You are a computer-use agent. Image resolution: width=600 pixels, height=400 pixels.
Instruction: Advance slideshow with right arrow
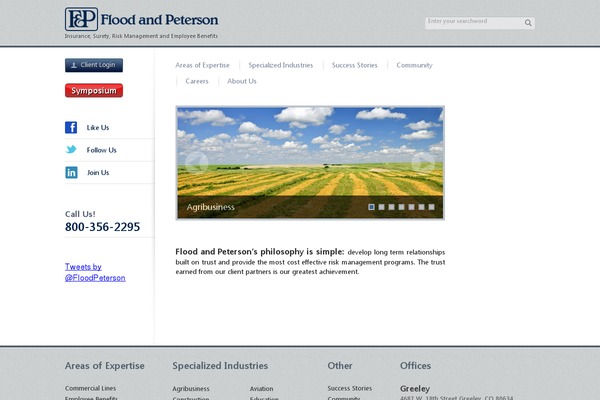point(423,162)
